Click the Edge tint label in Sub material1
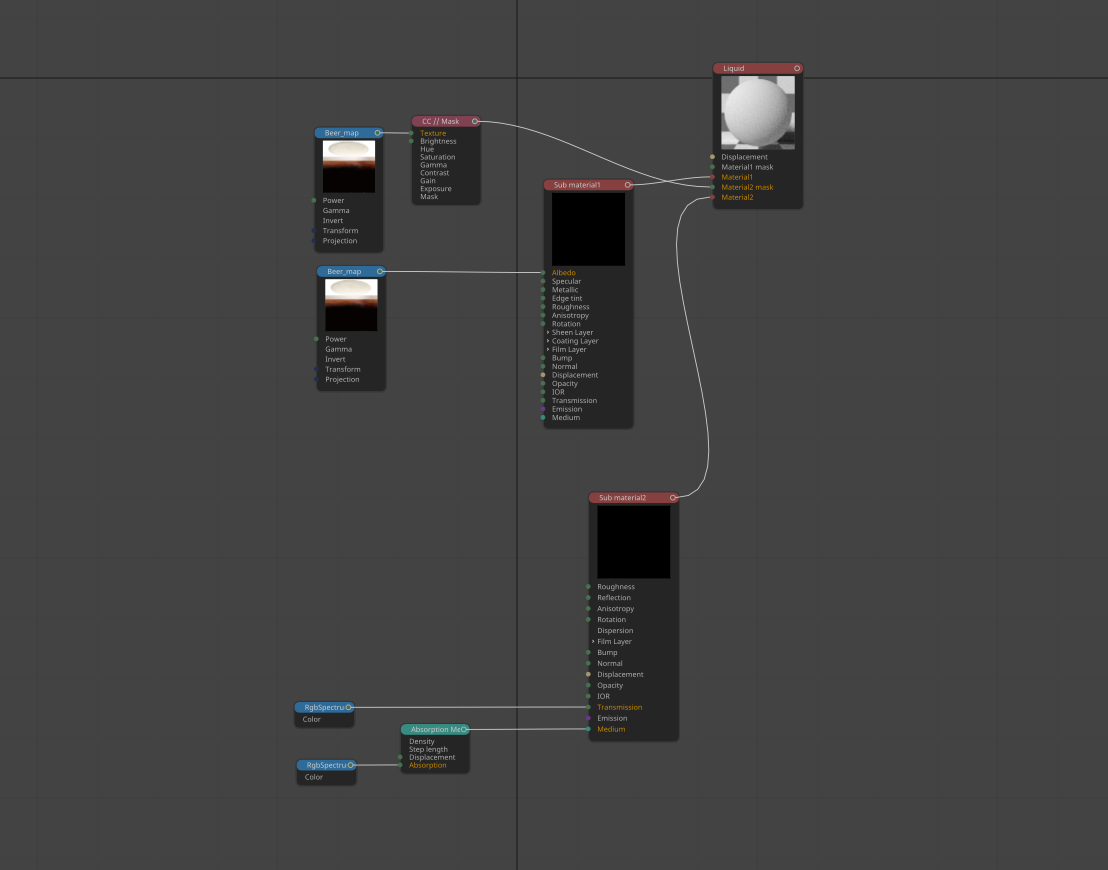Image resolution: width=1108 pixels, height=870 pixels. [567, 298]
